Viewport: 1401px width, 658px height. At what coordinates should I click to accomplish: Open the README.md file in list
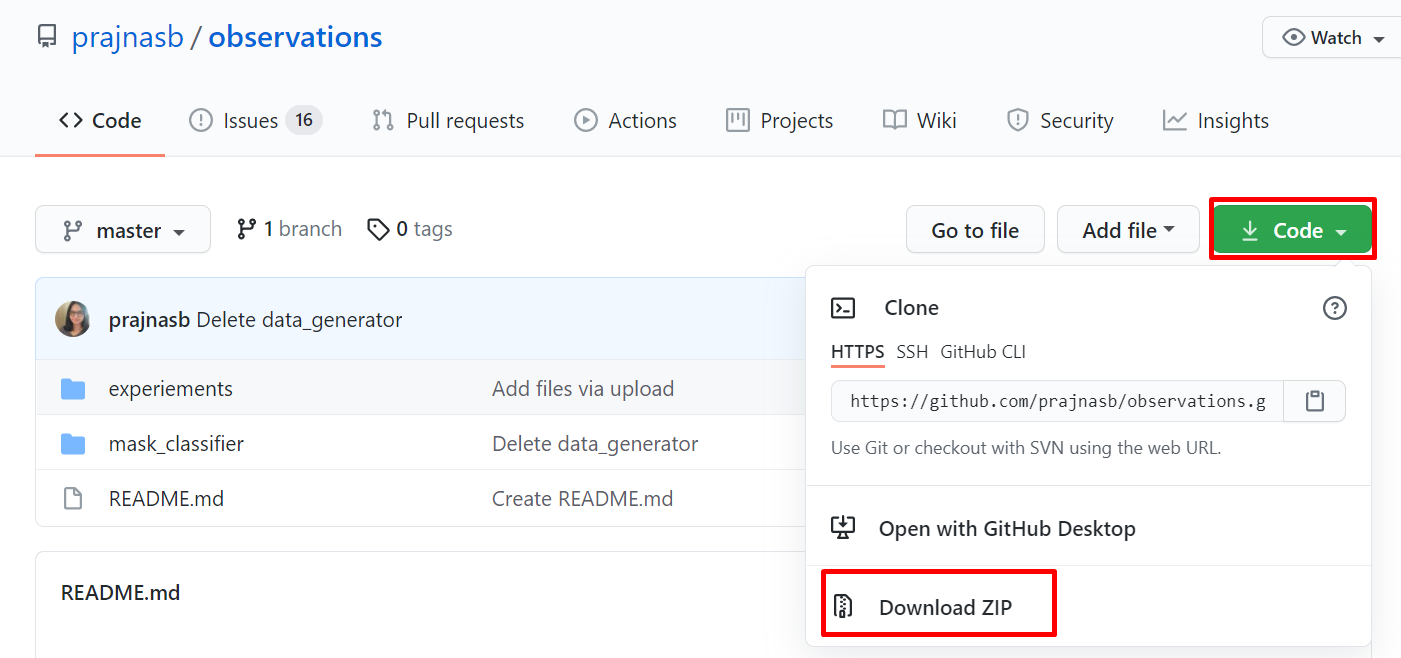coord(166,498)
